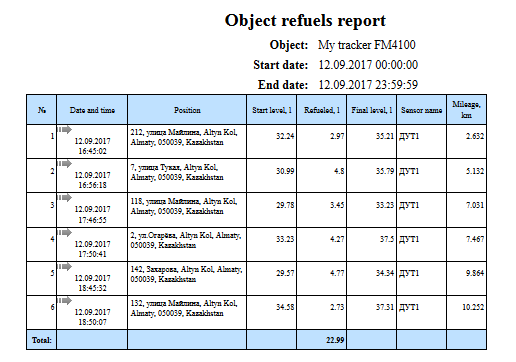Screen dimensions: 516x362
Task: Click the arrow icon in row 1
Action: click(65, 130)
